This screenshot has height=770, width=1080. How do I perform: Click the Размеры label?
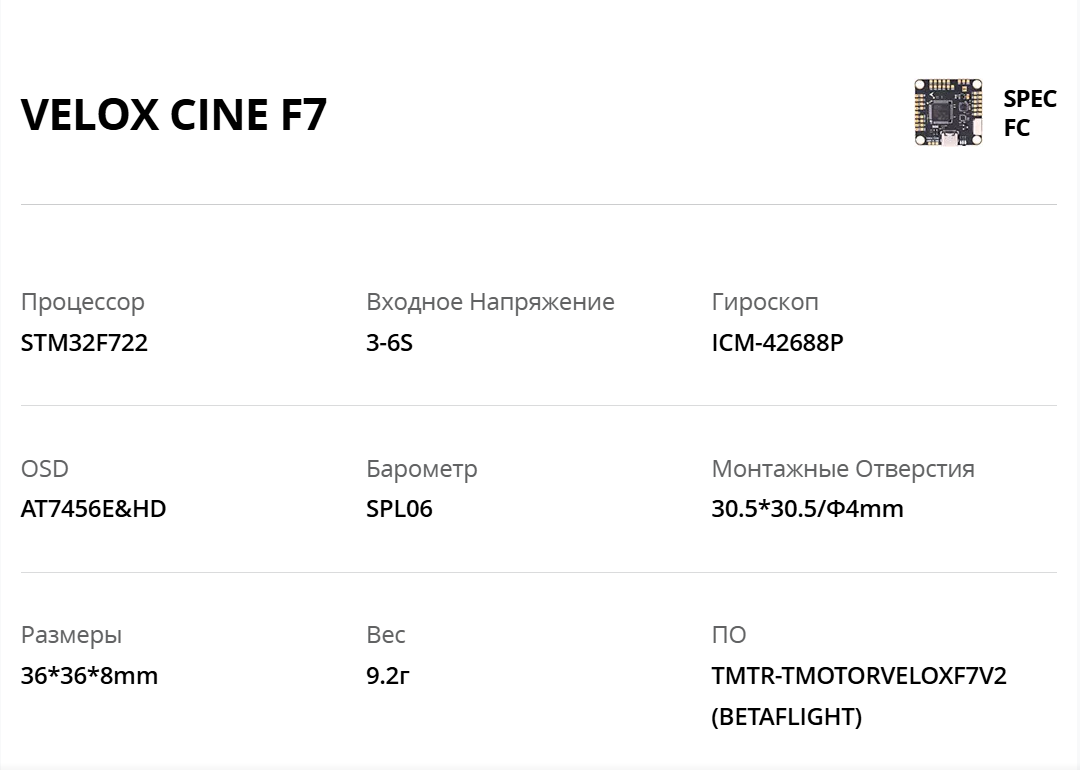(x=72, y=635)
